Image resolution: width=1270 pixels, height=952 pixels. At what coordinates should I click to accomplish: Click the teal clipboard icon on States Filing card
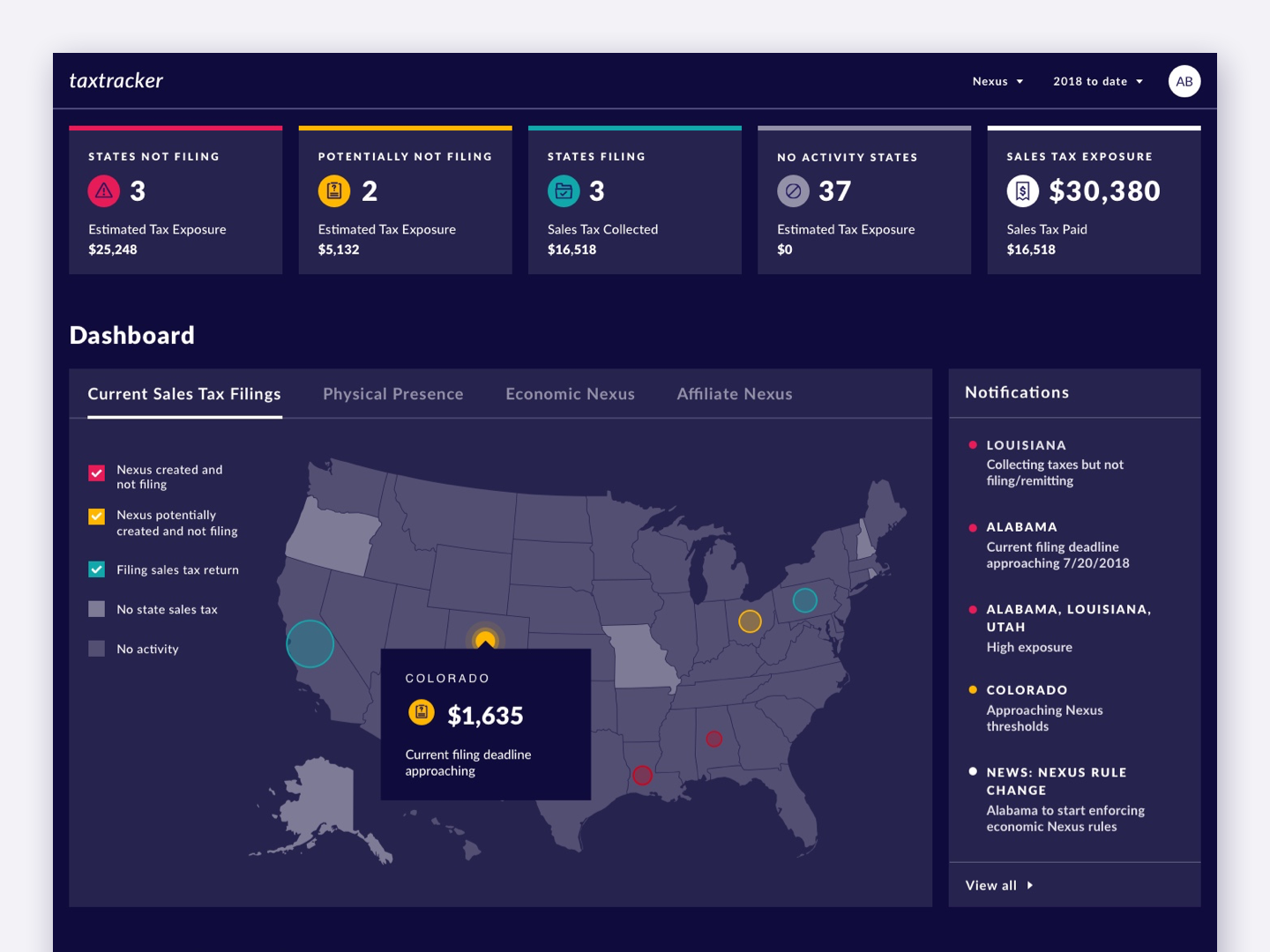563,190
